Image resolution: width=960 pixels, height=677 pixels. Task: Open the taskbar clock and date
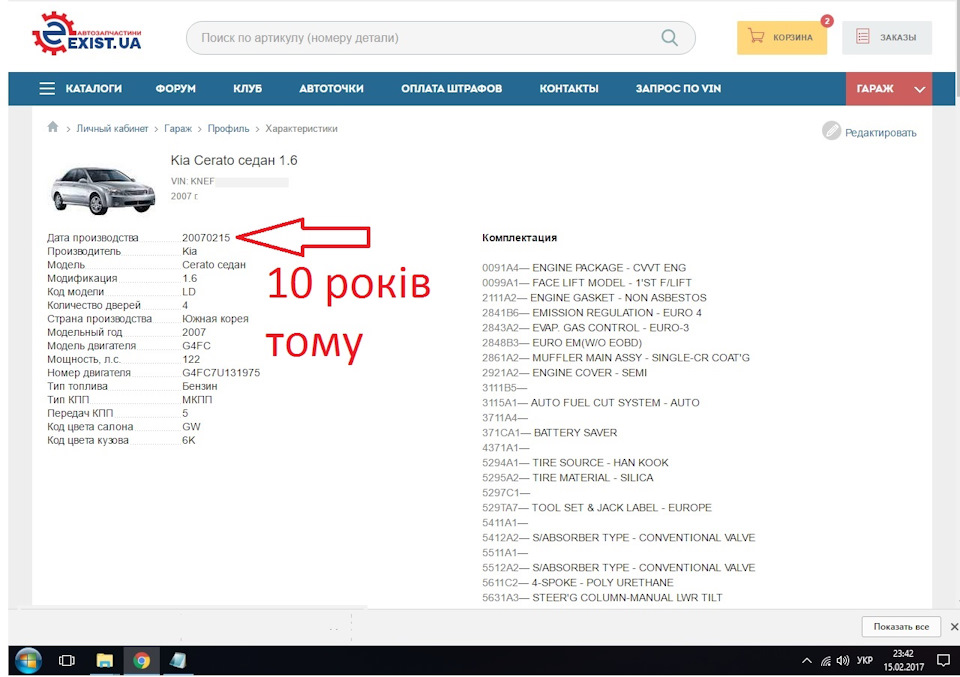click(903, 660)
